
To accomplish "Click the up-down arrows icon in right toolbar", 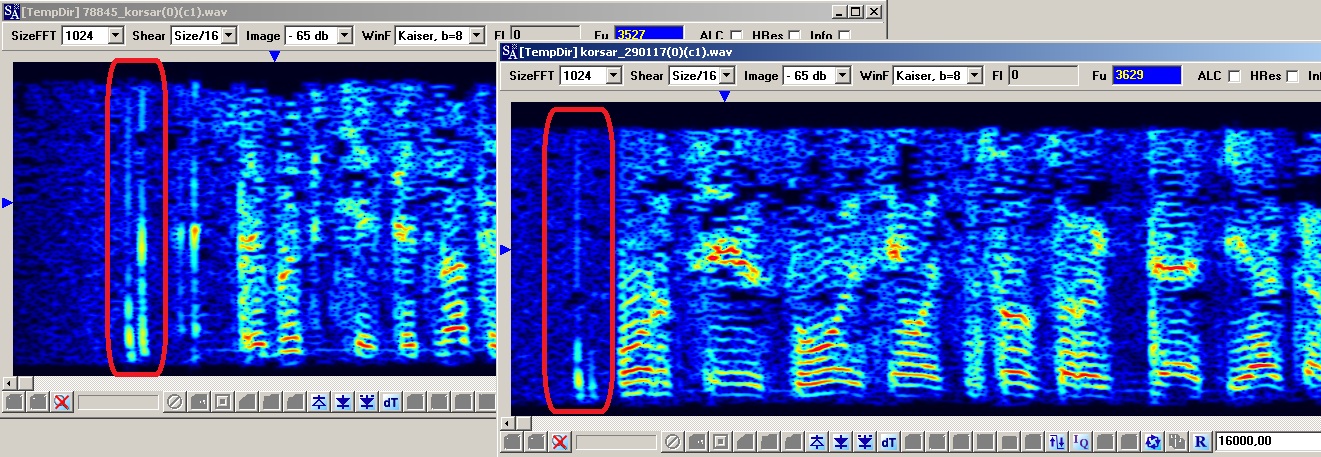I will point(1057,441).
